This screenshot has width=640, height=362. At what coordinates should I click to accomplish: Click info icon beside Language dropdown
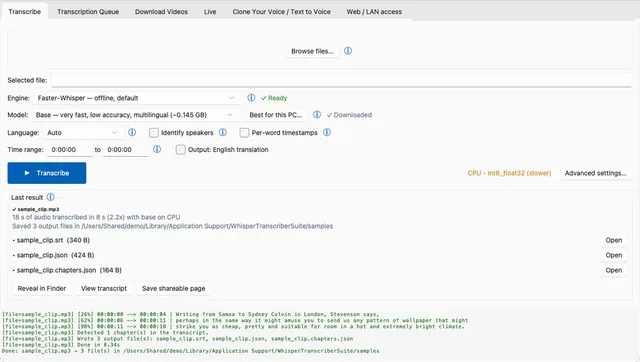pyautogui.click(x=132, y=132)
